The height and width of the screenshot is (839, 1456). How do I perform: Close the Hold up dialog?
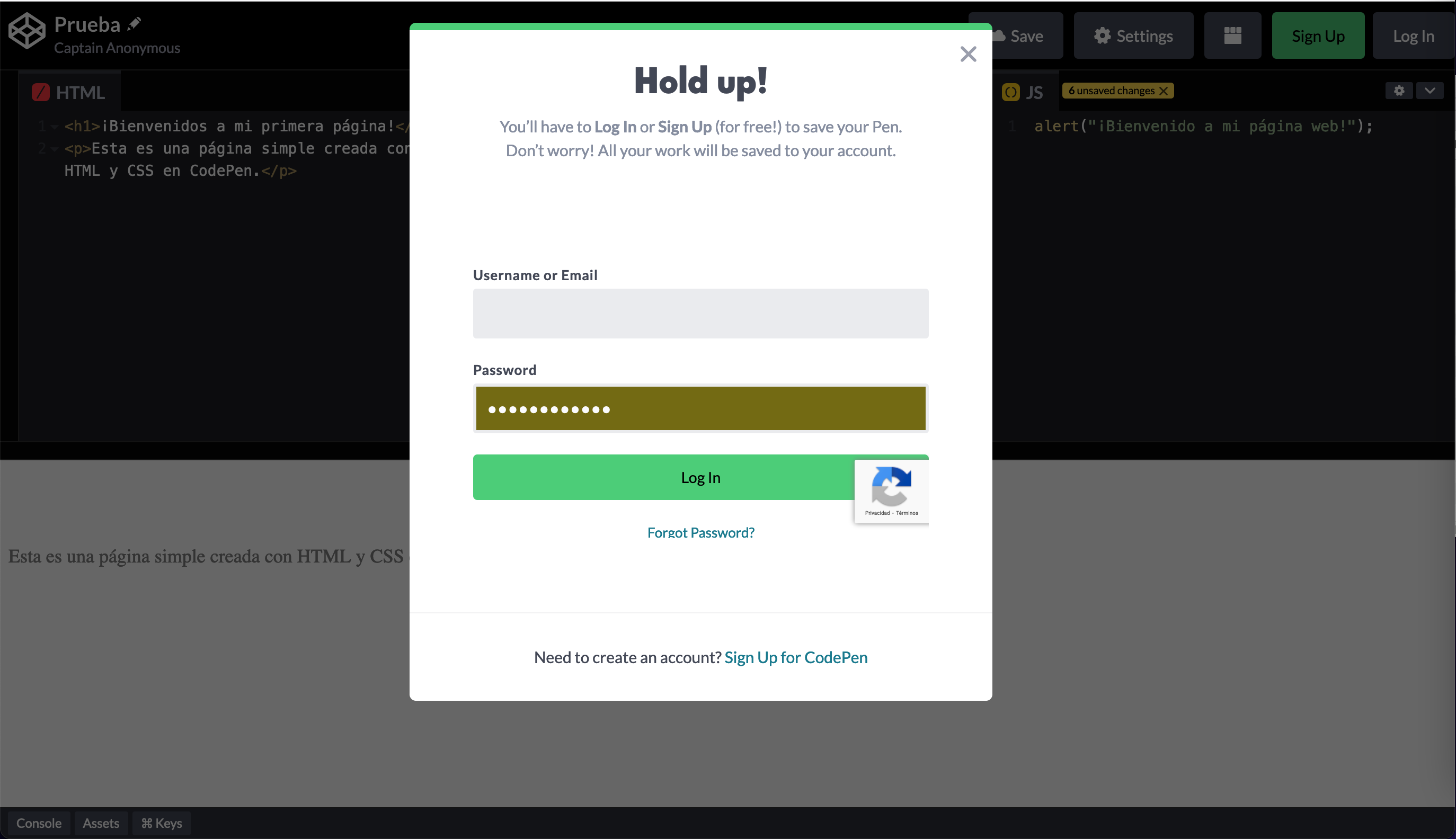coord(968,53)
